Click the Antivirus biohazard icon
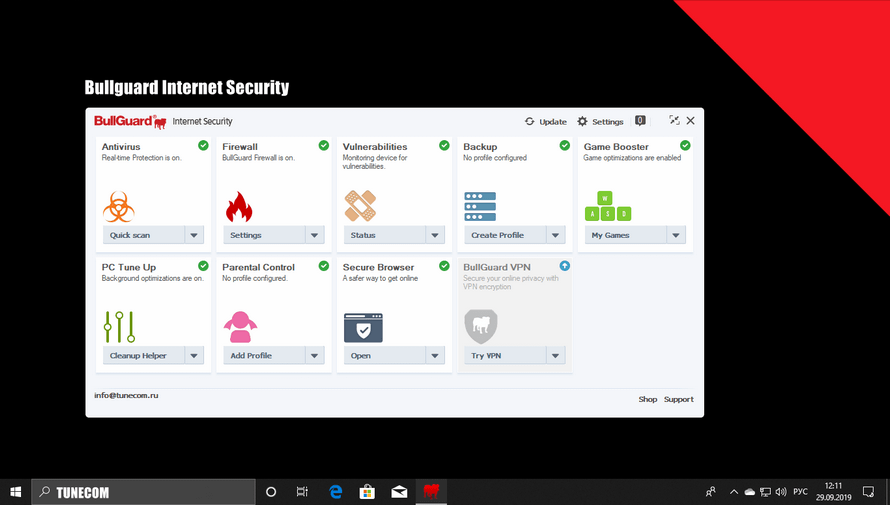The width and height of the screenshot is (890, 505). click(x=119, y=207)
